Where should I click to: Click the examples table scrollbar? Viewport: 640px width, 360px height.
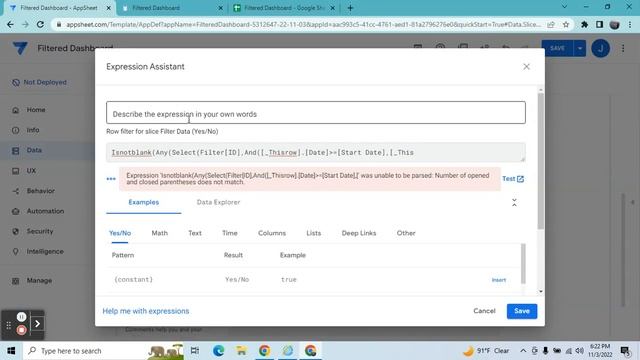[523, 264]
